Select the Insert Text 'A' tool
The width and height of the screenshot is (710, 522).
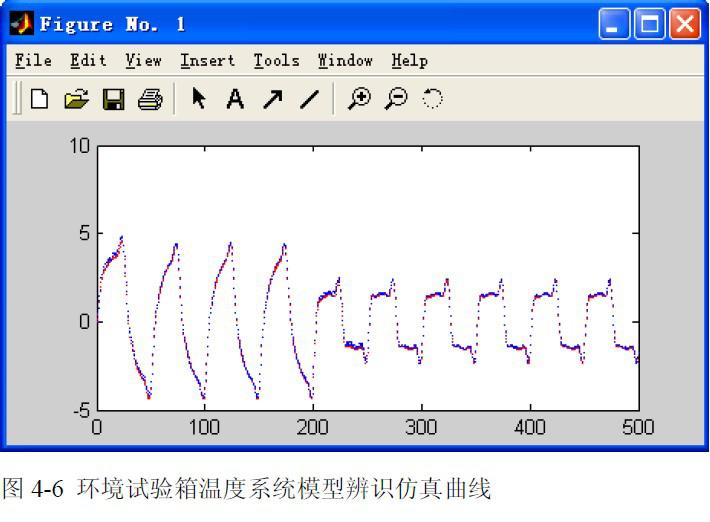(x=235, y=99)
